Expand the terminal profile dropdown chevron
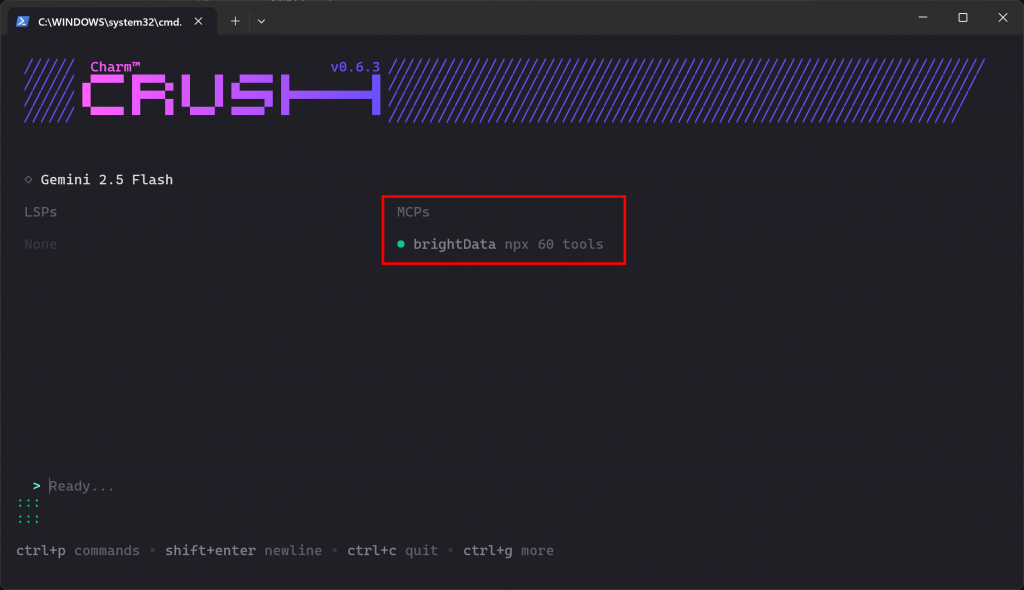The height and width of the screenshot is (590, 1024). point(261,20)
